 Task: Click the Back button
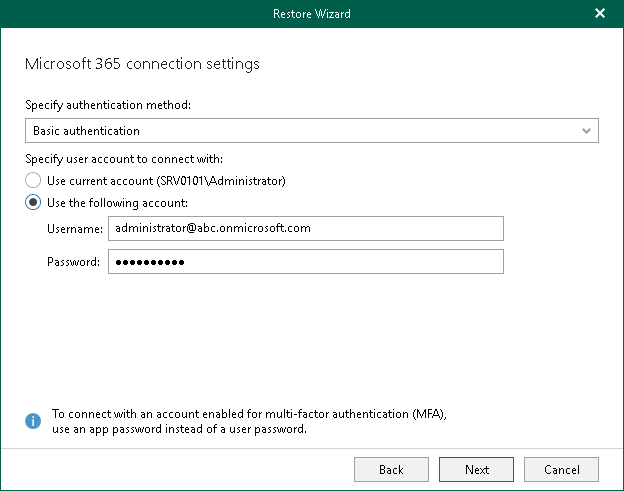391,469
